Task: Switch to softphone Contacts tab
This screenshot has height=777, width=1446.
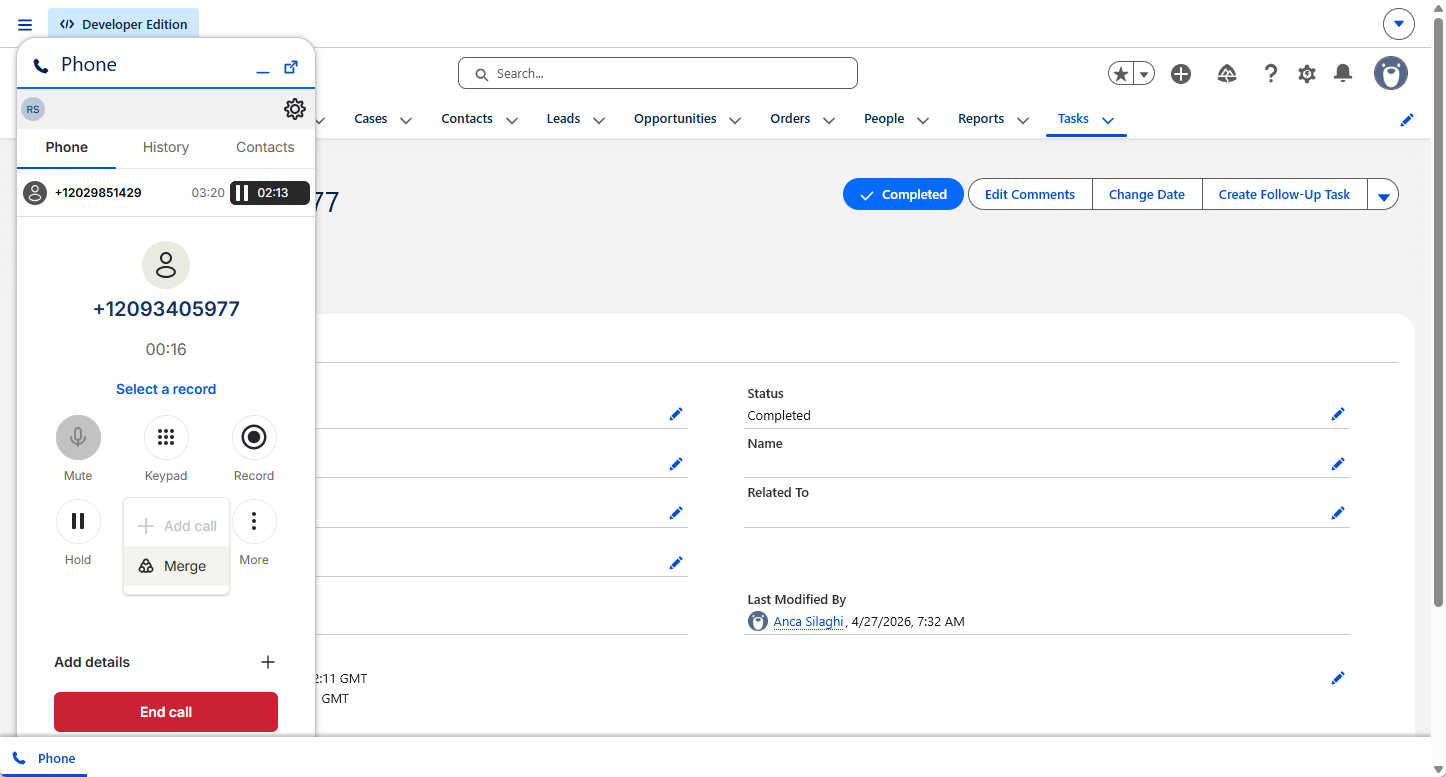Action: click(265, 147)
